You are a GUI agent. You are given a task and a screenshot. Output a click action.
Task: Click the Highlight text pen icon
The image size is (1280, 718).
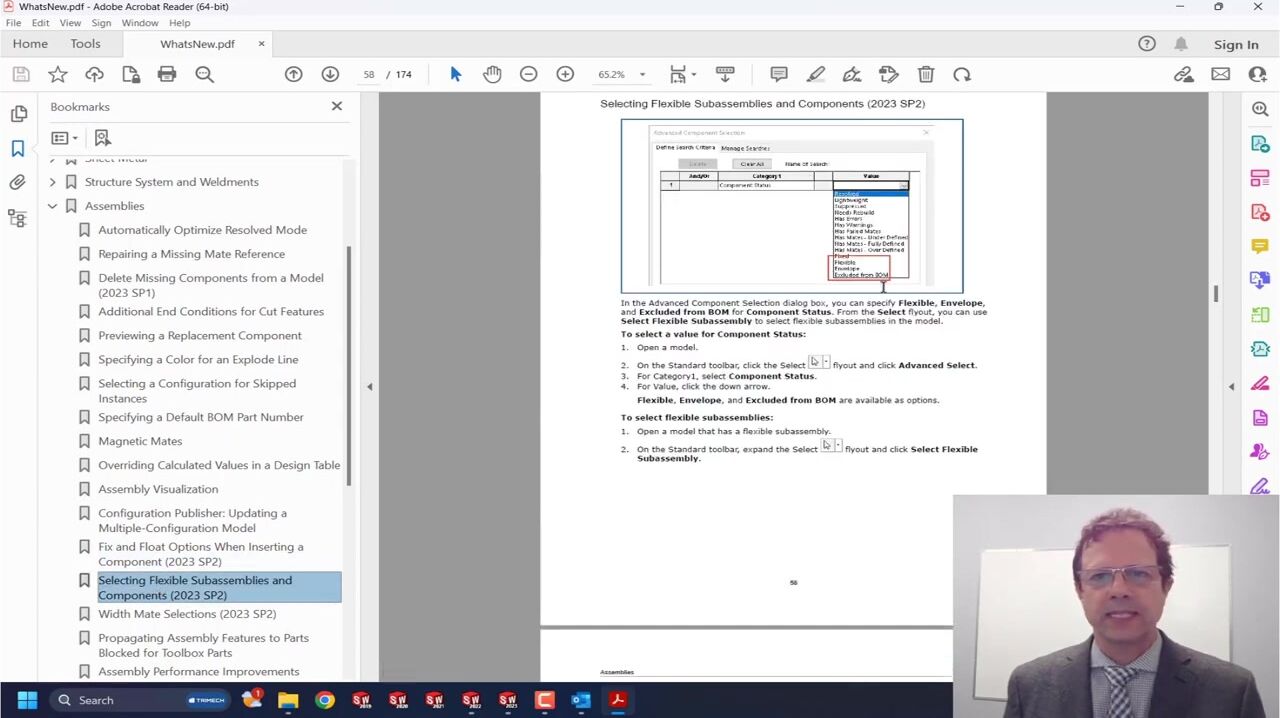point(816,74)
